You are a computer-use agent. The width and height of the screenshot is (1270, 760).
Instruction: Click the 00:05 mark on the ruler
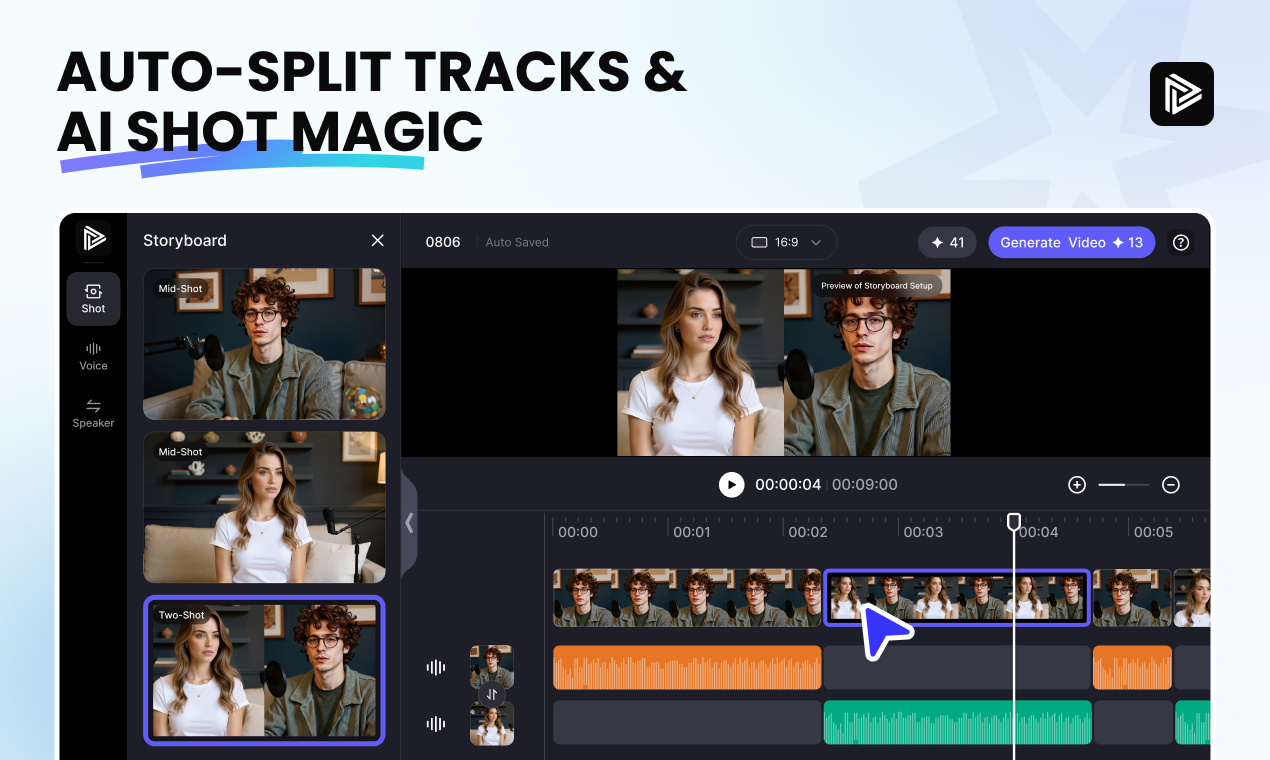coord(1153,532)
